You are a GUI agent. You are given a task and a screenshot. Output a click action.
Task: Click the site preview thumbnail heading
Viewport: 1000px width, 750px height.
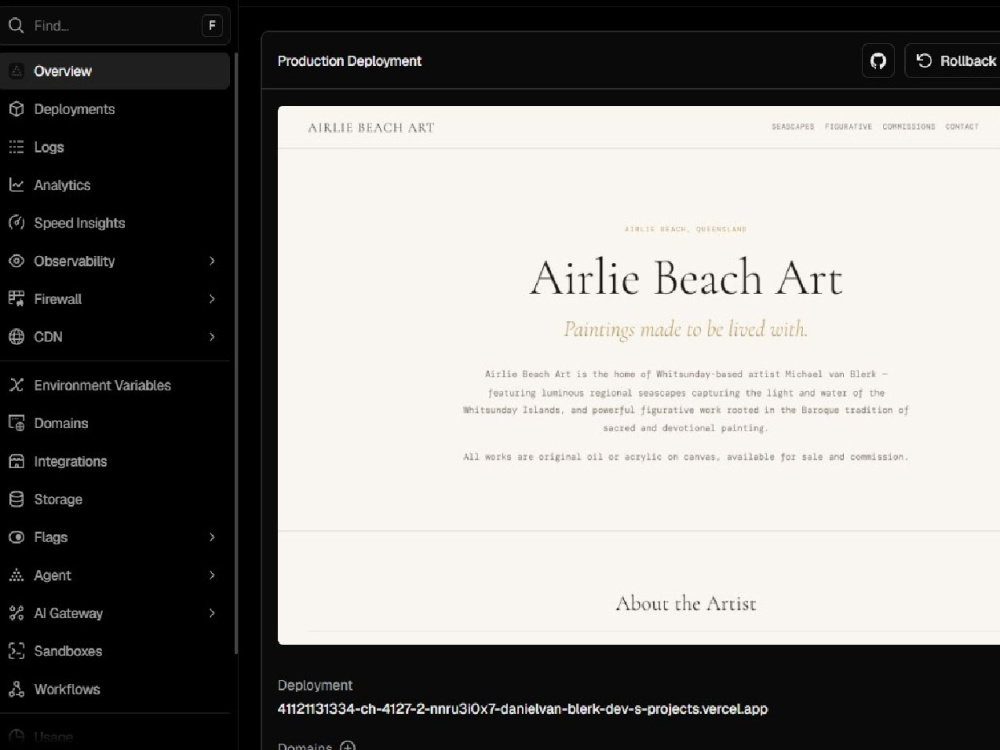pos(686,278)
